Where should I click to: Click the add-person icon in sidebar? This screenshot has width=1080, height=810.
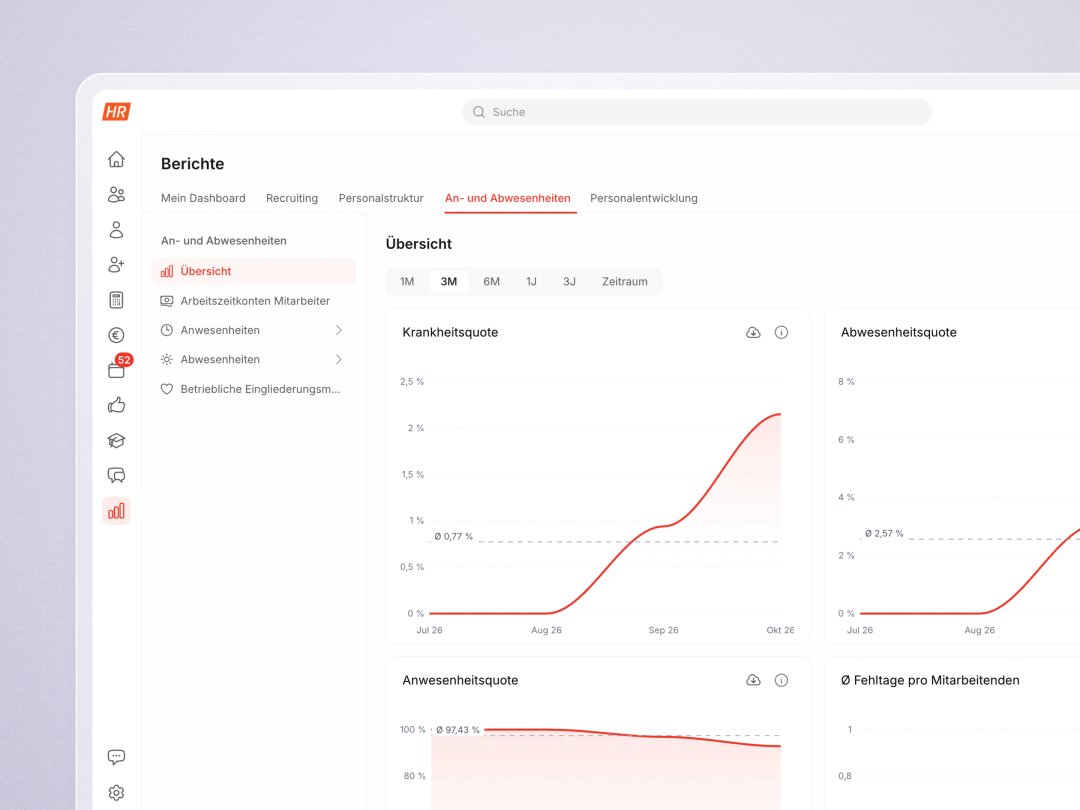(x=116, y=264)
